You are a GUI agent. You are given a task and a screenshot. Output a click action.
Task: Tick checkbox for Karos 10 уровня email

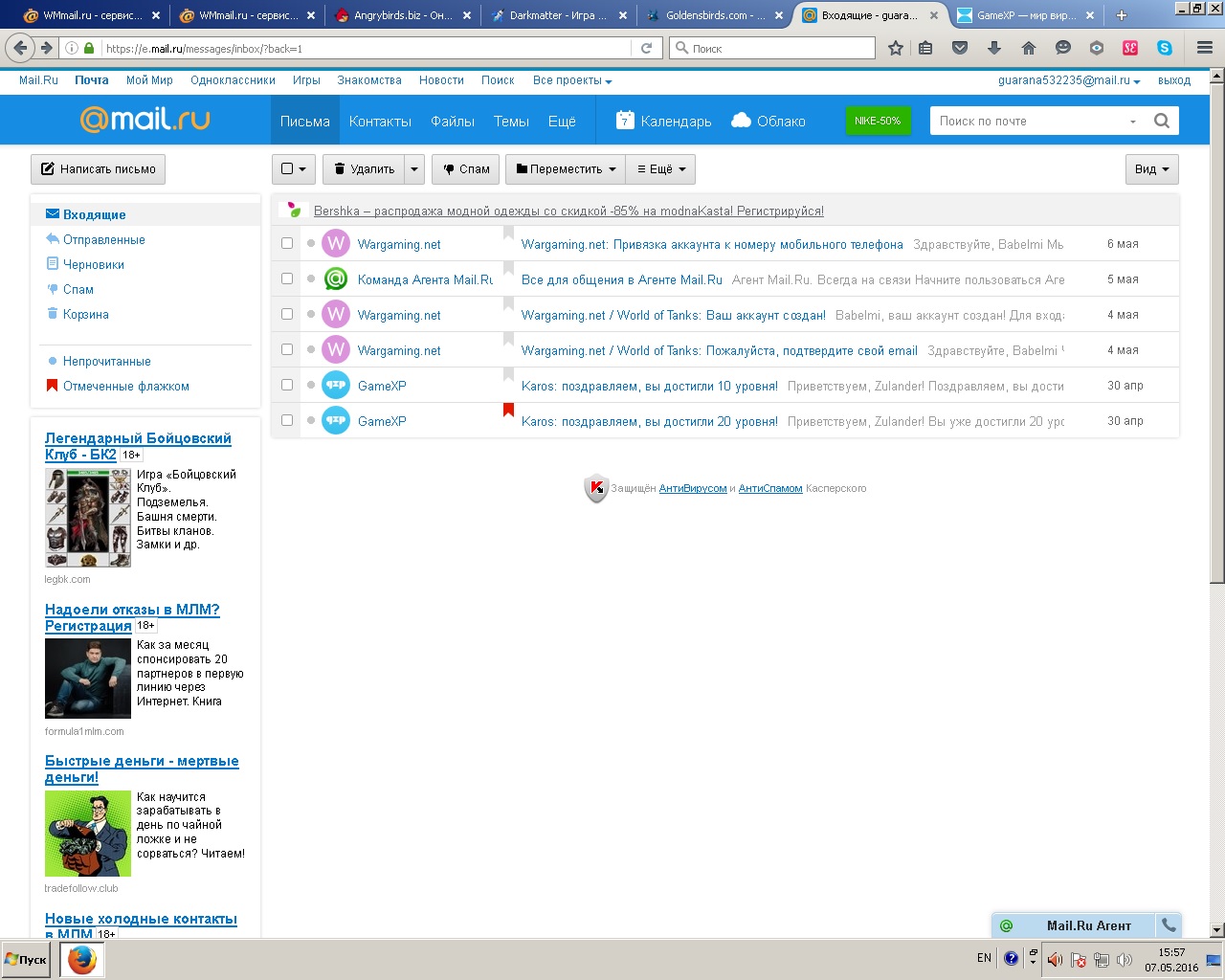[x=287, y=385]
